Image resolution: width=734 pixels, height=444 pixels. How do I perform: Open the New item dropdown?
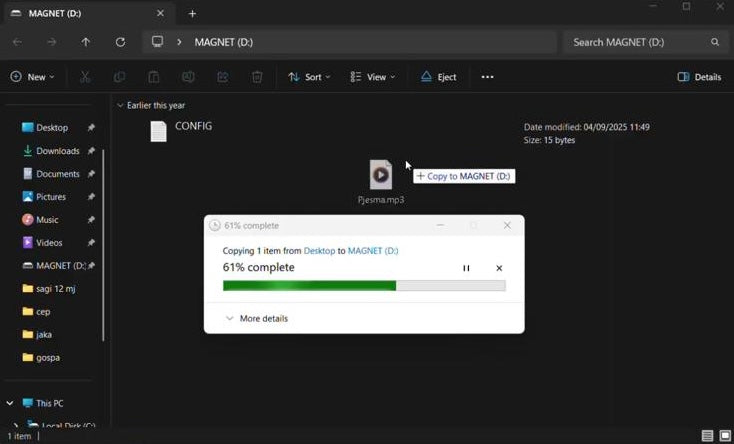coord(32,77)
